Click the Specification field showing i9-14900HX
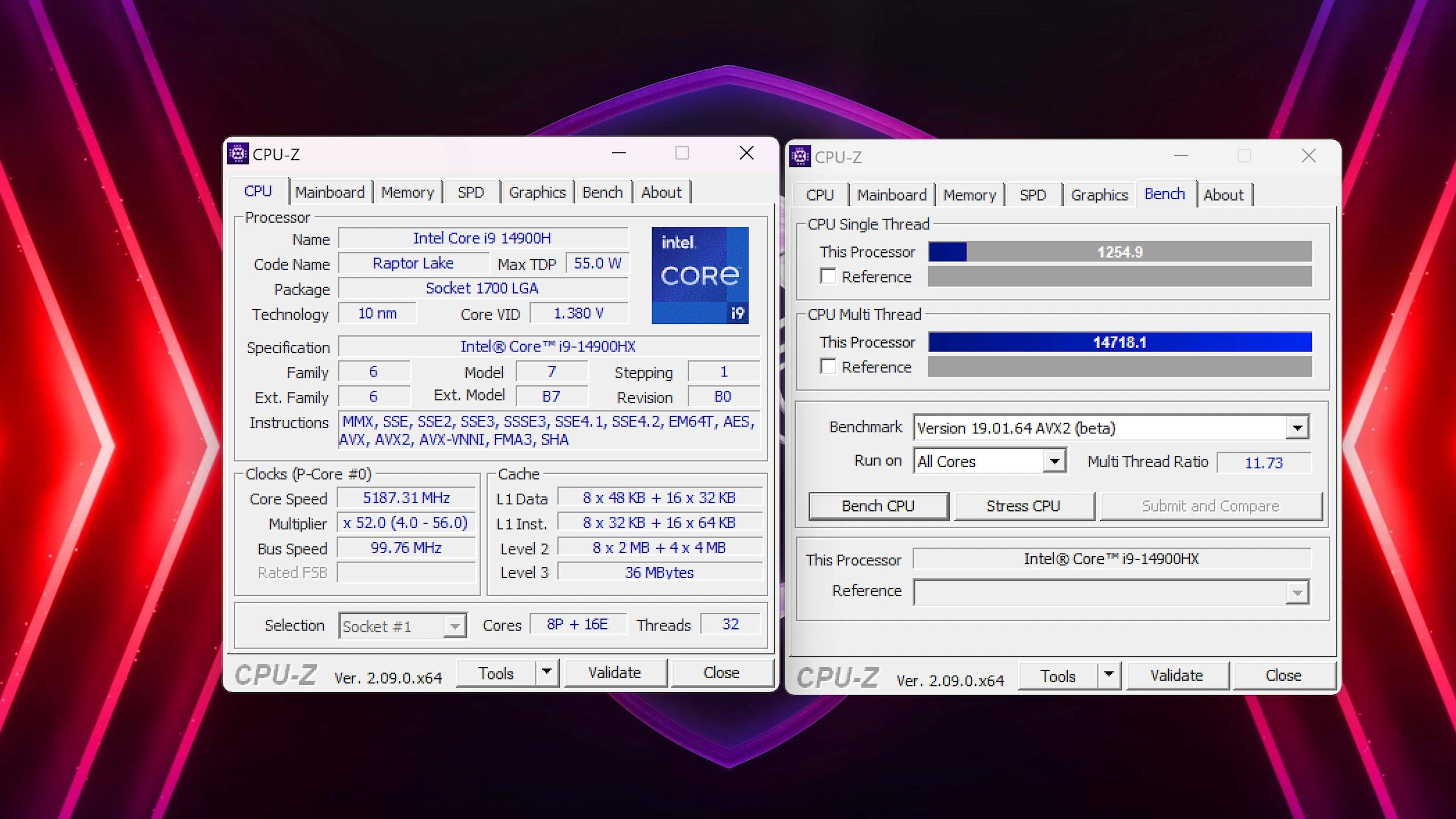Screen dimensions: 1456x819 coord(548,347)
